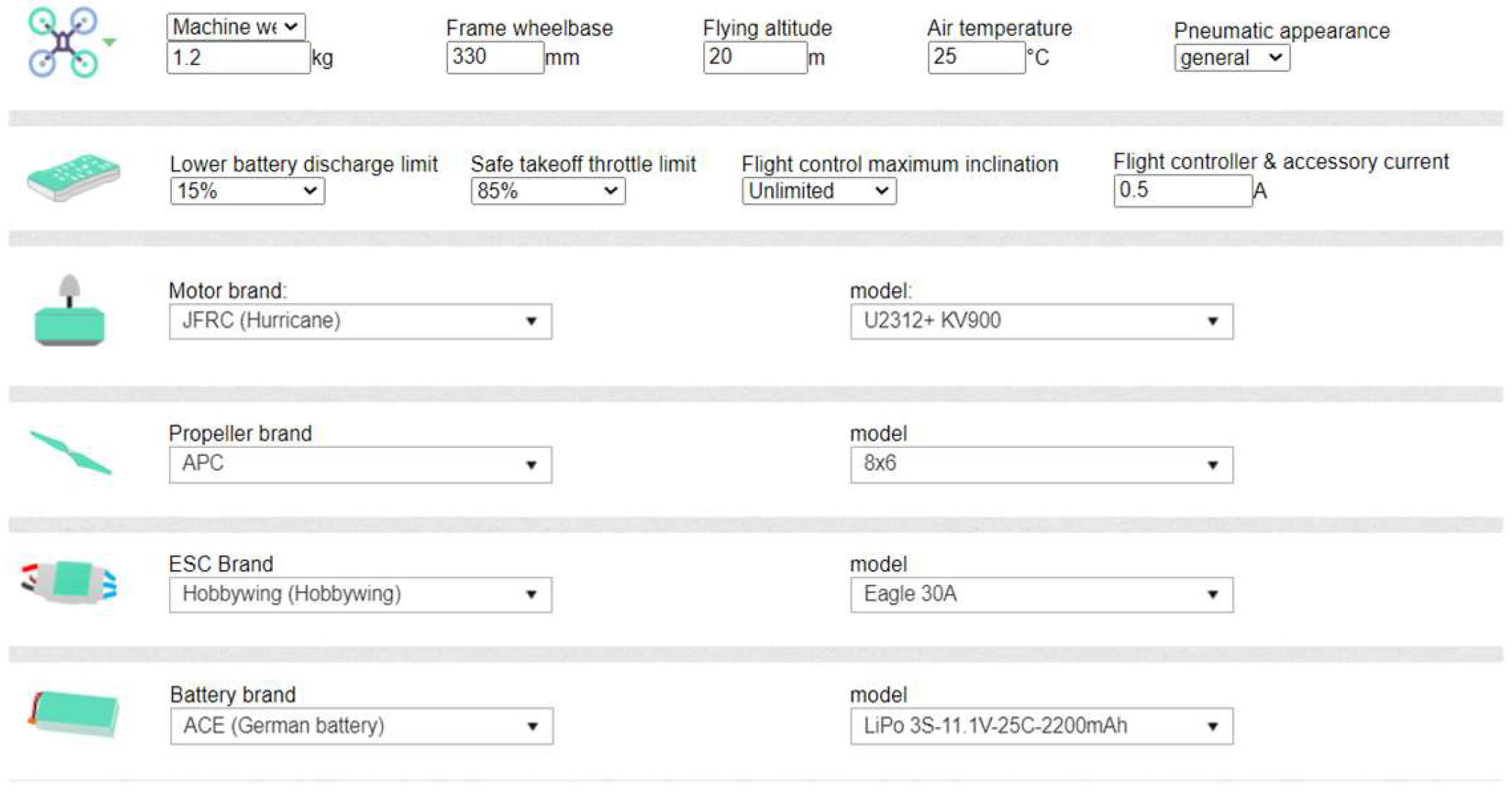1512x792 pixels.
Task: Click the teal motor icon
Action: (x=69, y=312)
